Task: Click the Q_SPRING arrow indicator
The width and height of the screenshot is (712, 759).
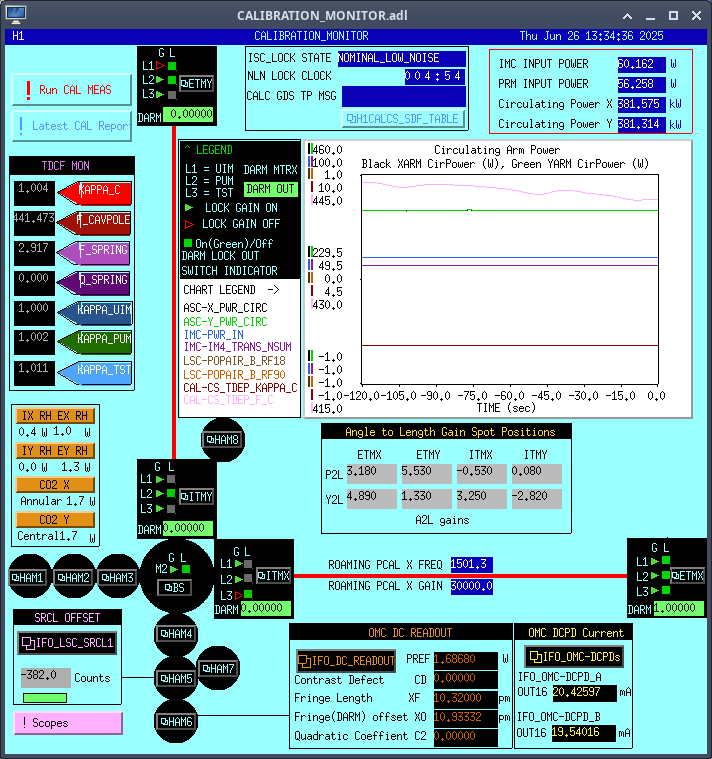Action: tap(95, 282)
